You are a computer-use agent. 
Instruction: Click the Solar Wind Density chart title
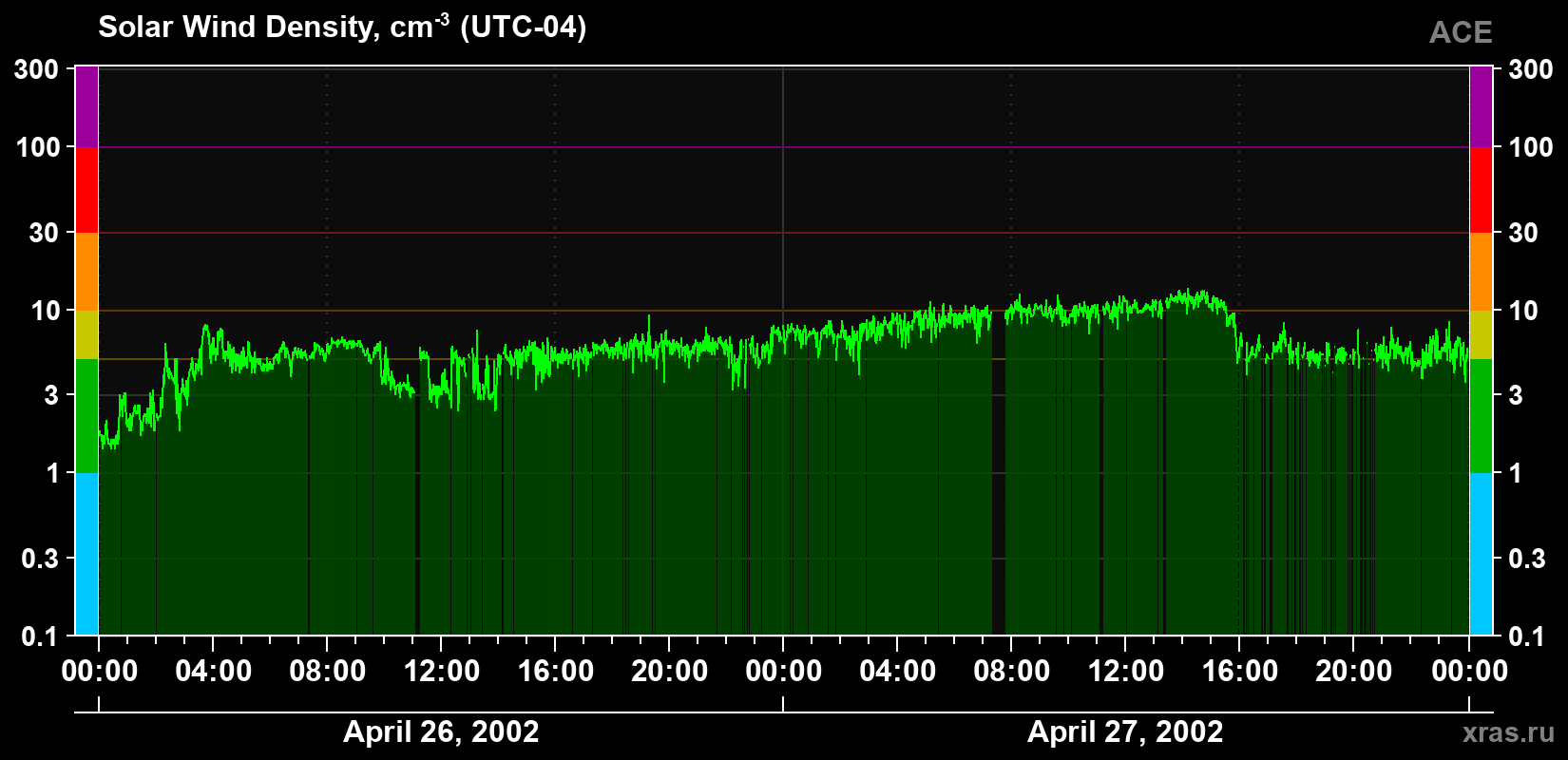[x=342, y=27]
